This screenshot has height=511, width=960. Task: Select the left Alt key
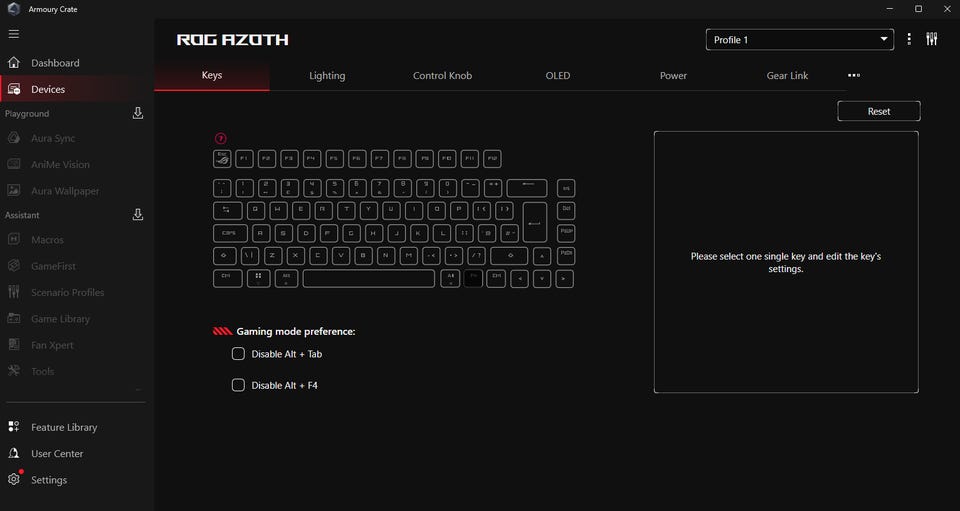[286, 278]
